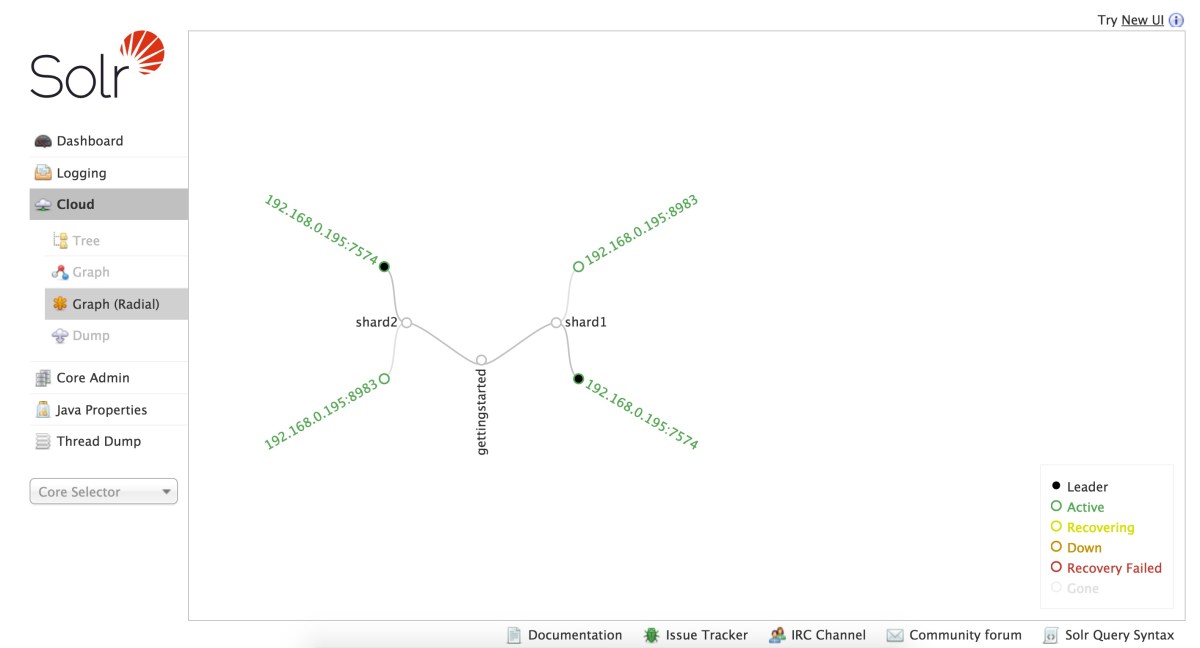Click the Dump cloud icon
This screenshot has width=1200, height=648.
(60, 336)
